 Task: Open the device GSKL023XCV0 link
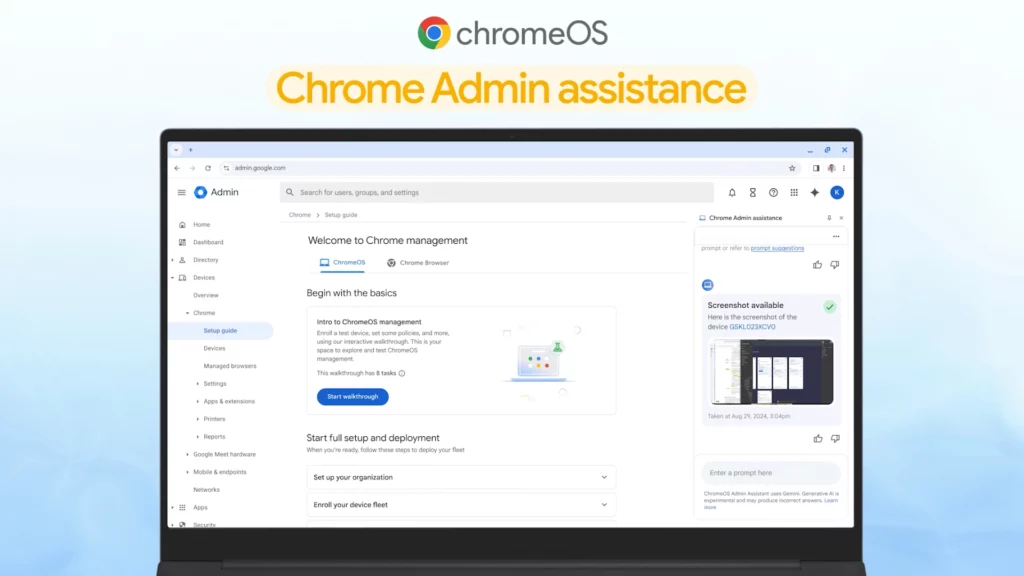tap(752, 327)
